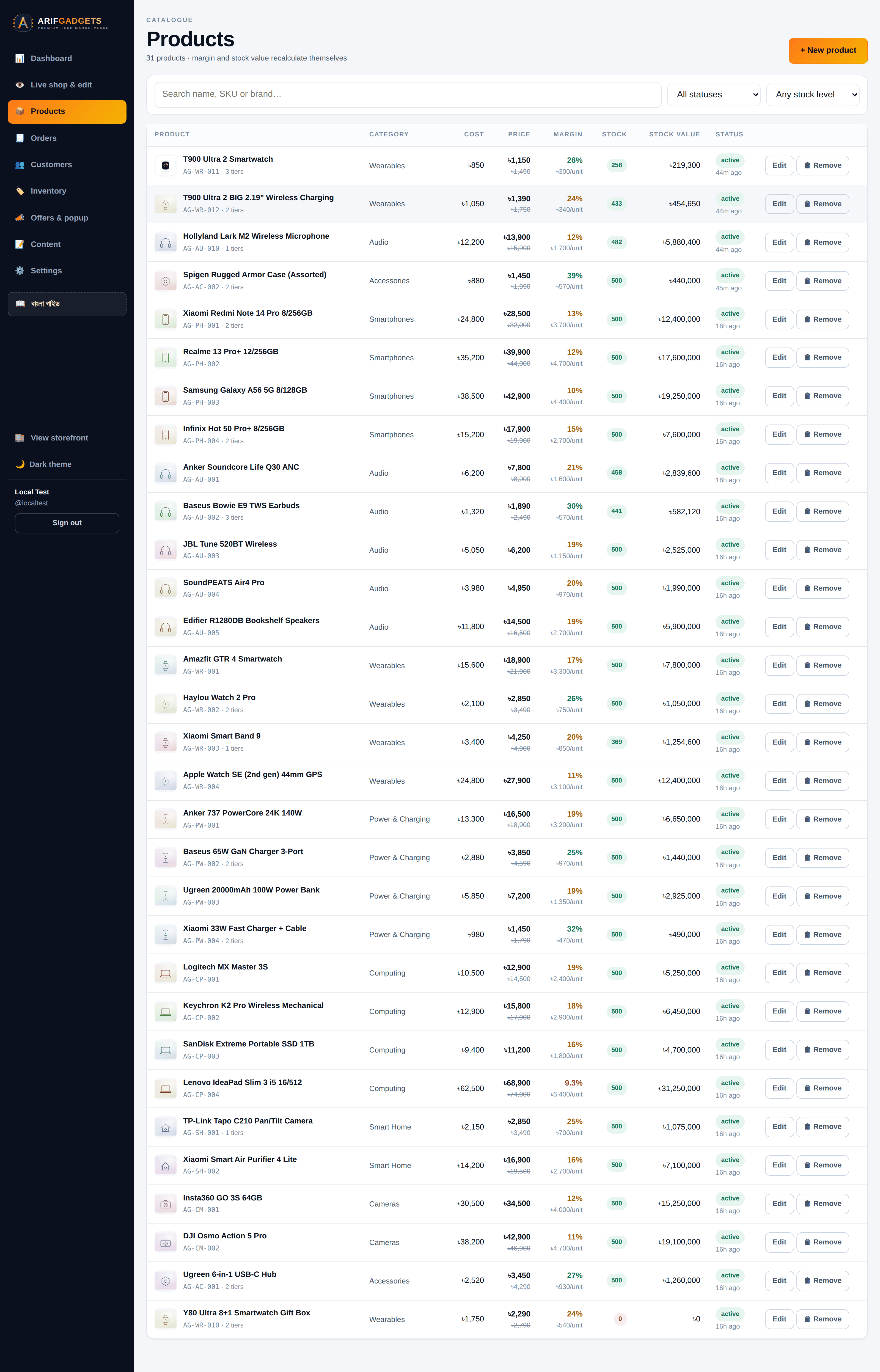Screen dimensions: 880x1372
Task: Open the All statuses dropdown
Action: coord(714,95)
